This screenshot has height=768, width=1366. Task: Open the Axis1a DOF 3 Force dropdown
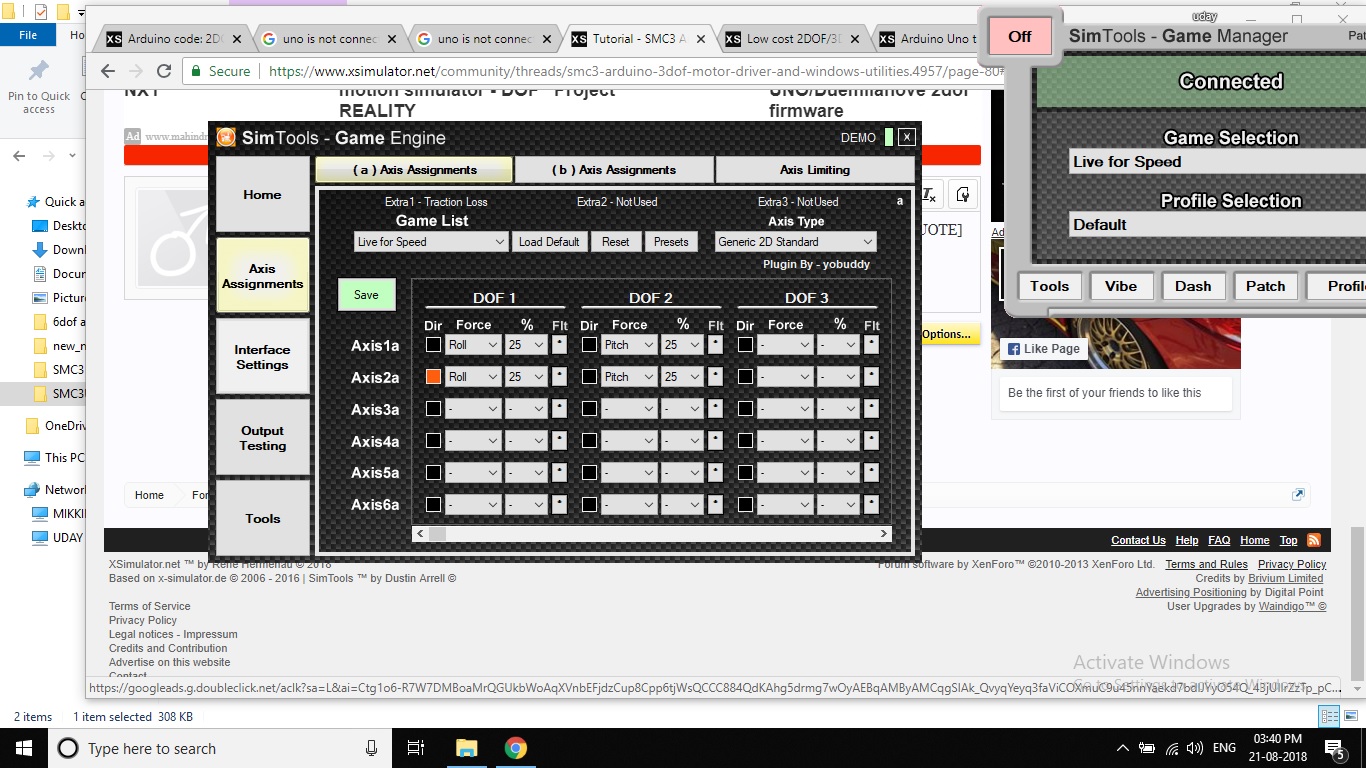785,345
